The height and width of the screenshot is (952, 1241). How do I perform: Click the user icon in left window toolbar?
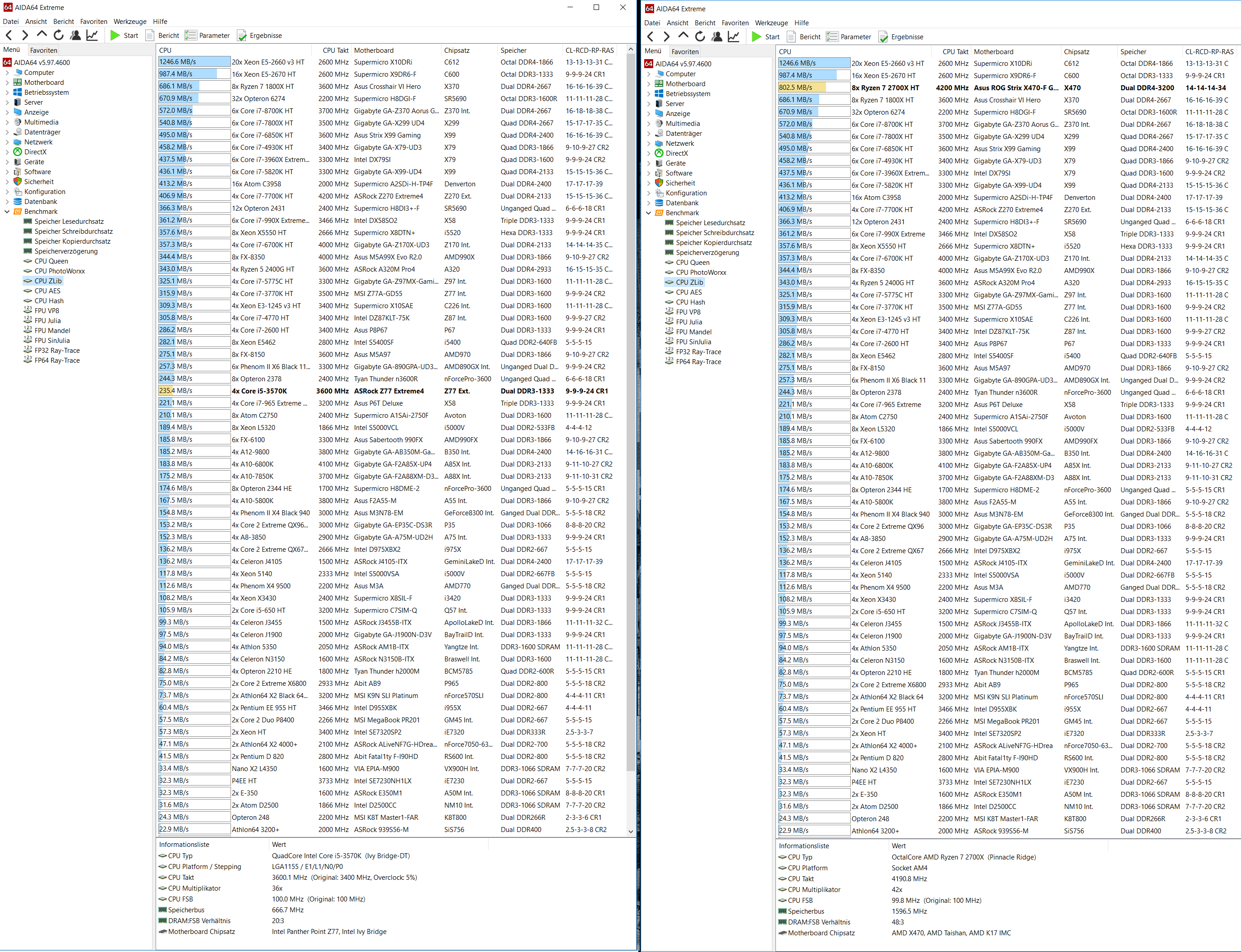(x=75, y=35)
